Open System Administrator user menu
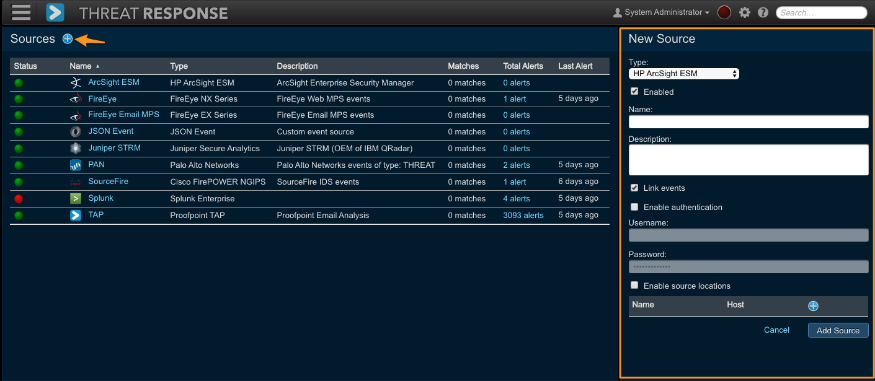The image size is (875, 381). [x=661, y=12]
